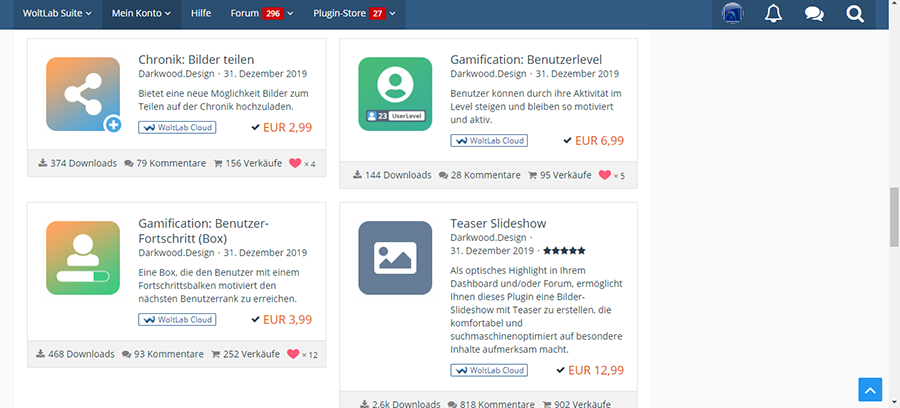Open the conversations chat bubble icon
Screen dimensions: 900x408
(814, 14)
